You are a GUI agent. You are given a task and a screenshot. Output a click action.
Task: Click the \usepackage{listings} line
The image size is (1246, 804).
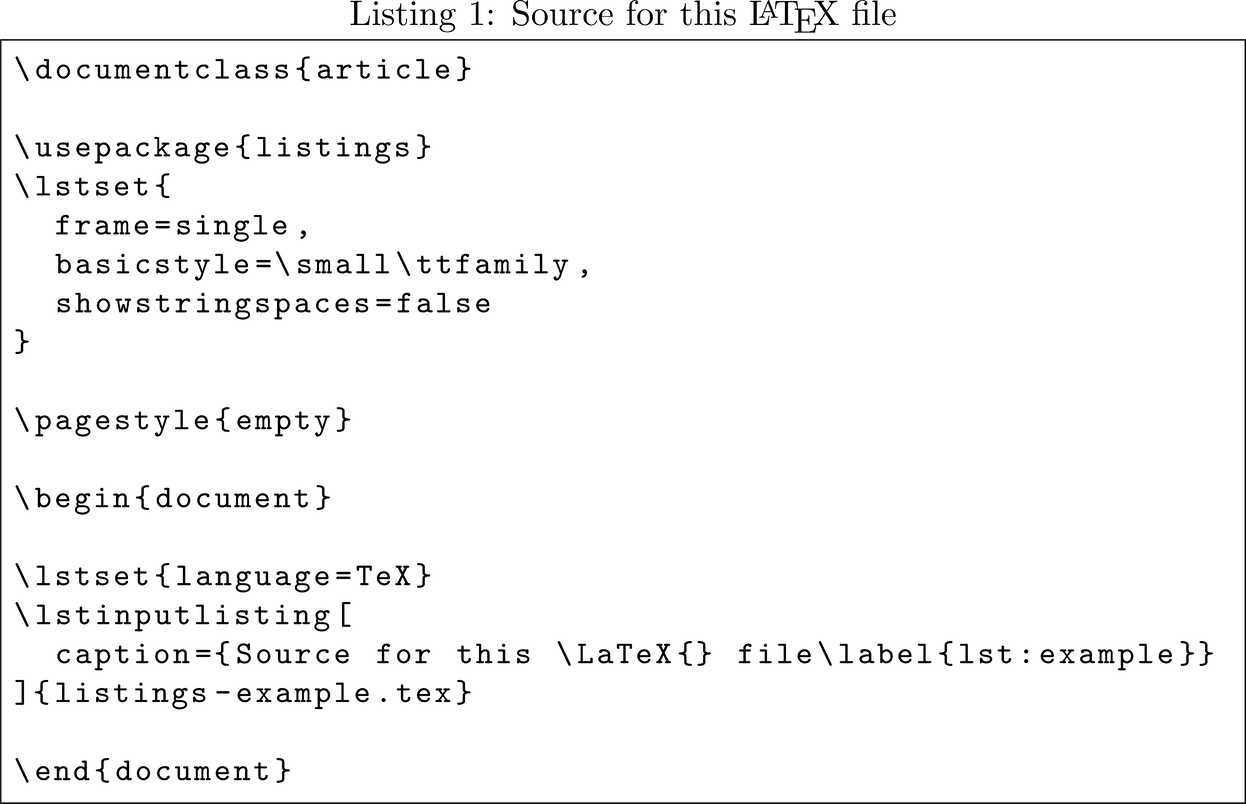(x=223, y=148)
